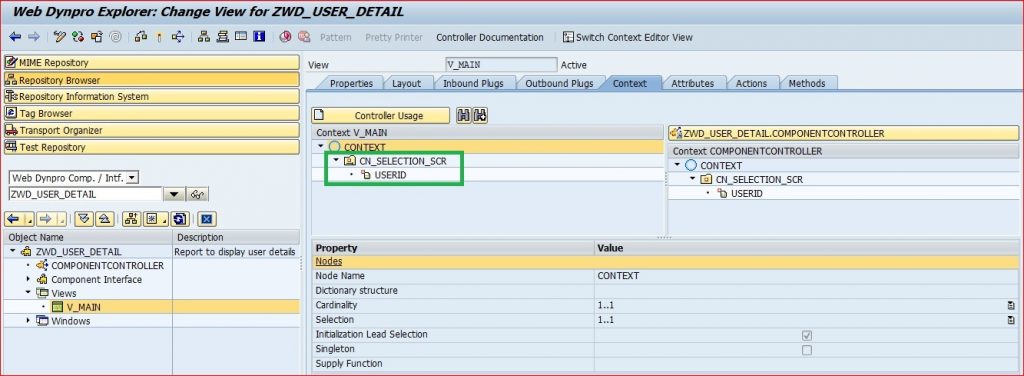Click Collapse All Nodes icon in tree toolbar

[x=104, y=219]
